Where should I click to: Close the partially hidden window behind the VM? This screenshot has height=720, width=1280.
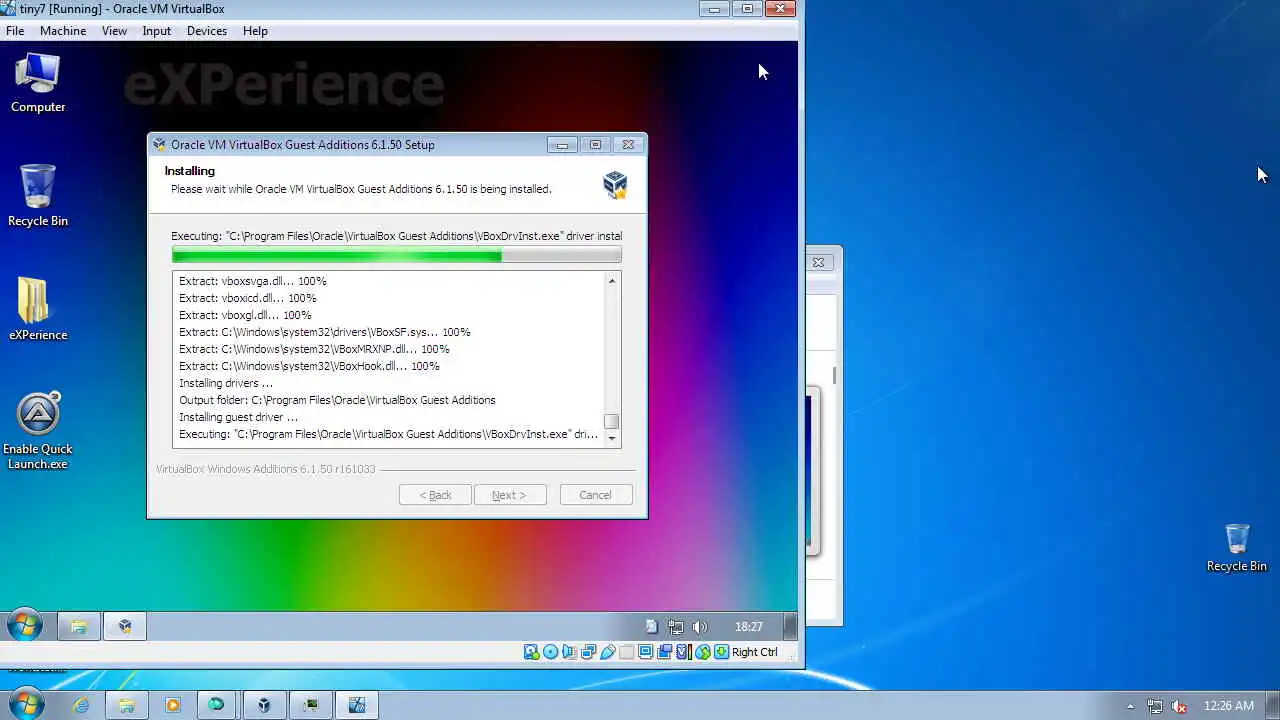[818, 262]
